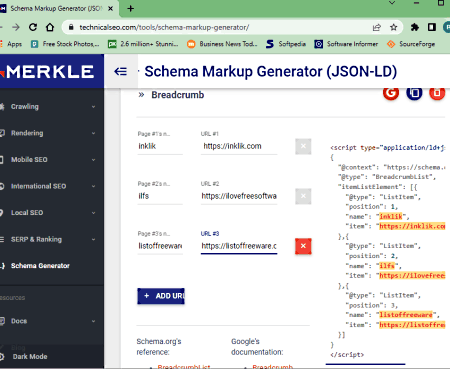Screen dimensions: 450x369
Task: Open the Software Informer bookmark
Action: [346, 44]
